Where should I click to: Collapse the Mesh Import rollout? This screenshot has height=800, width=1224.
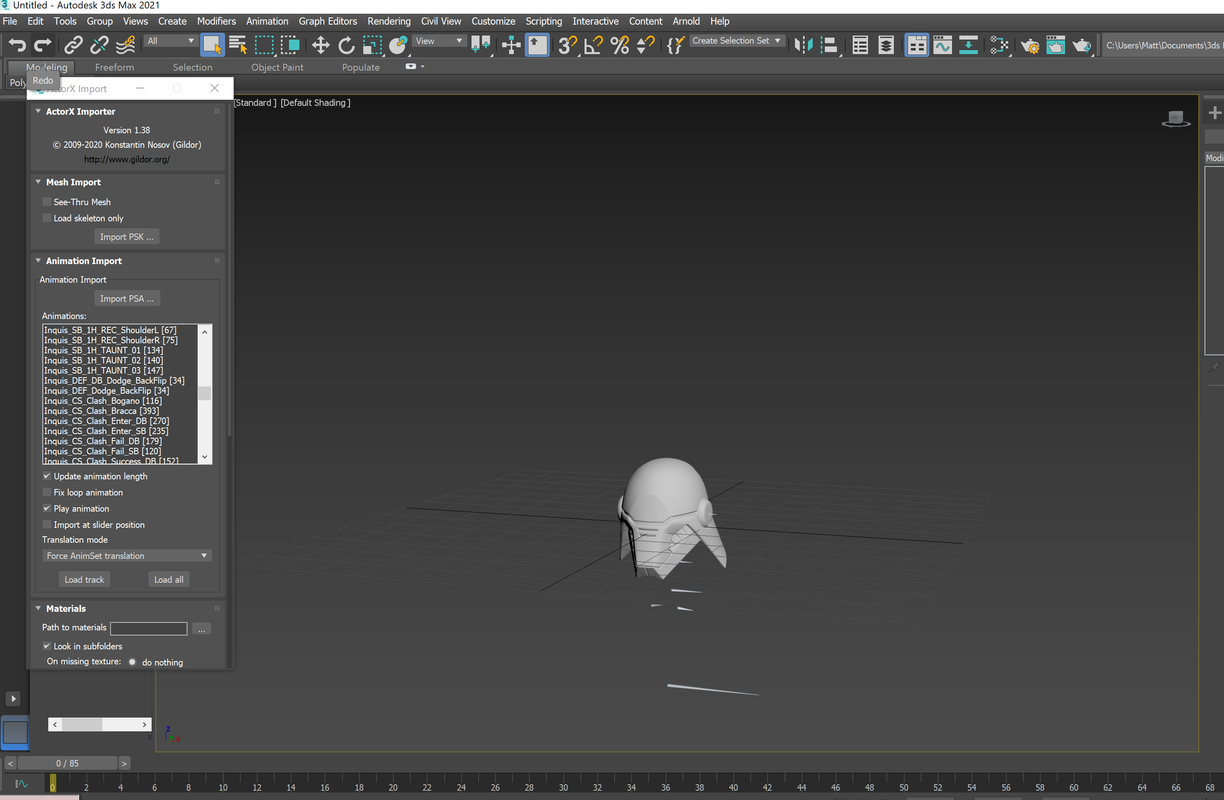tap(38, 182)
